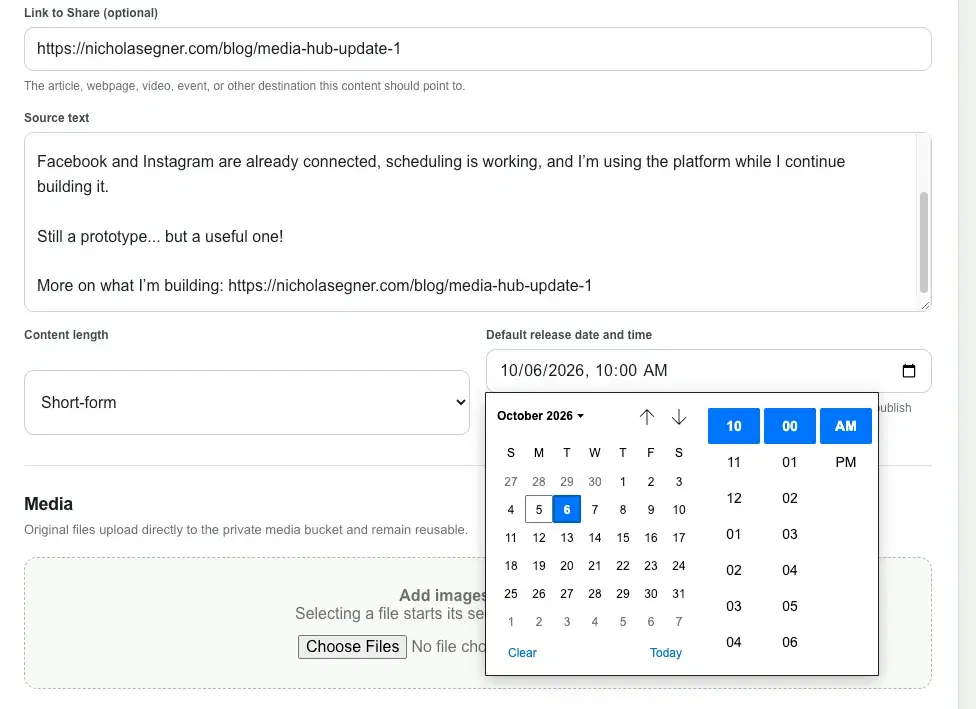Switch time to PM

coord(846,462)
